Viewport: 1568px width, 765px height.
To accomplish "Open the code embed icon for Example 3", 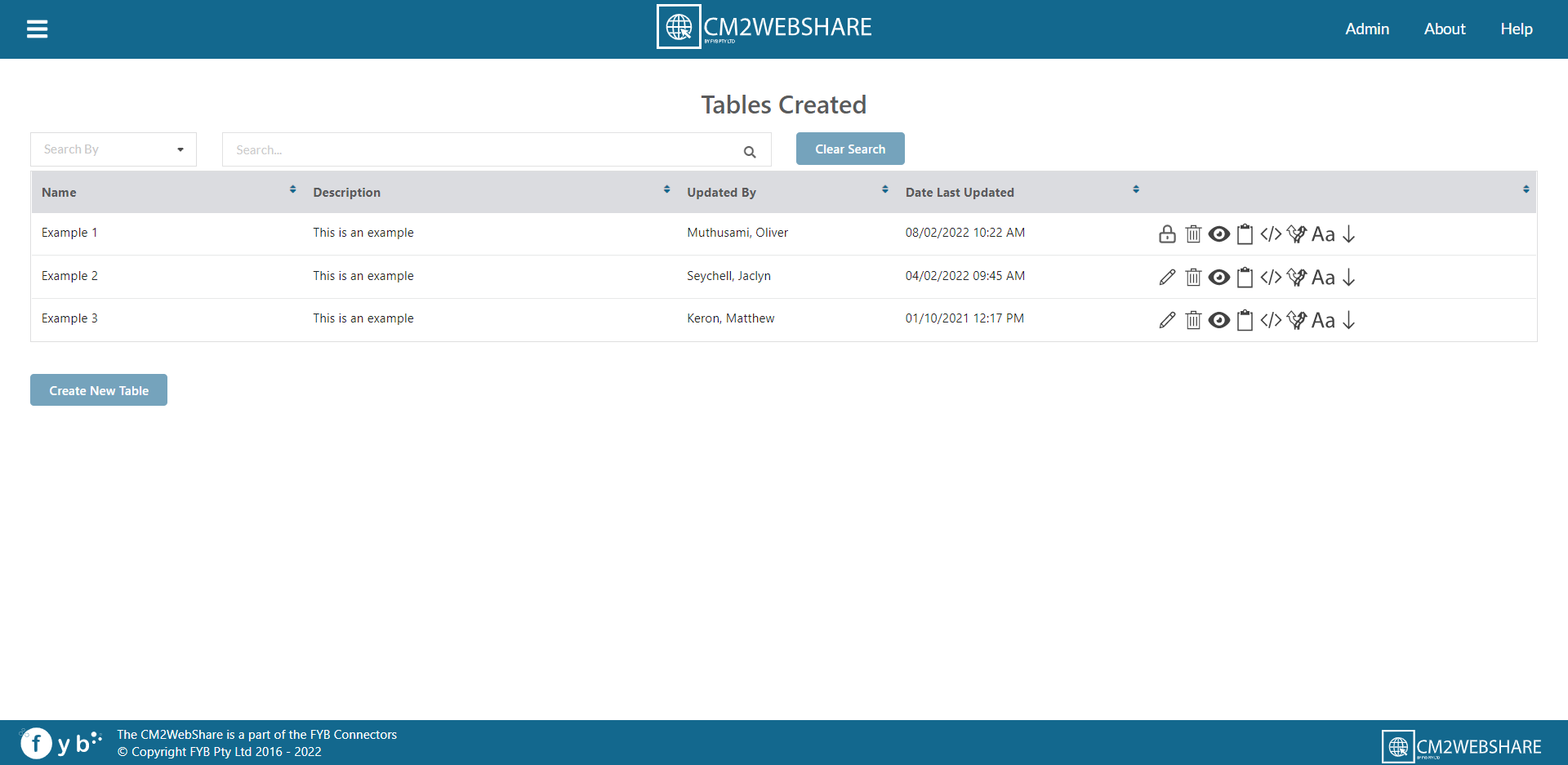I will point(1271,320).
